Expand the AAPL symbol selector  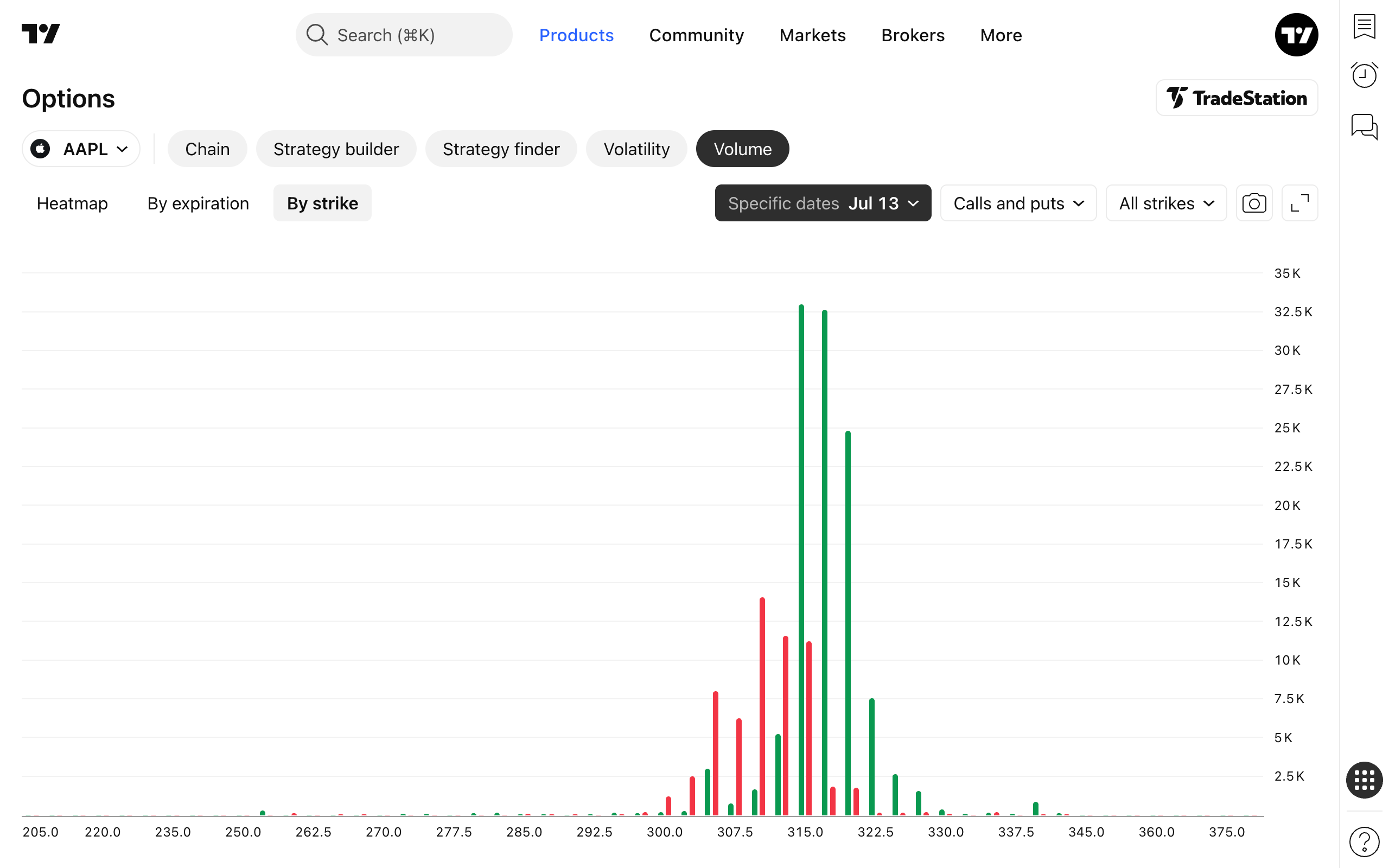[x=81, y=149]
